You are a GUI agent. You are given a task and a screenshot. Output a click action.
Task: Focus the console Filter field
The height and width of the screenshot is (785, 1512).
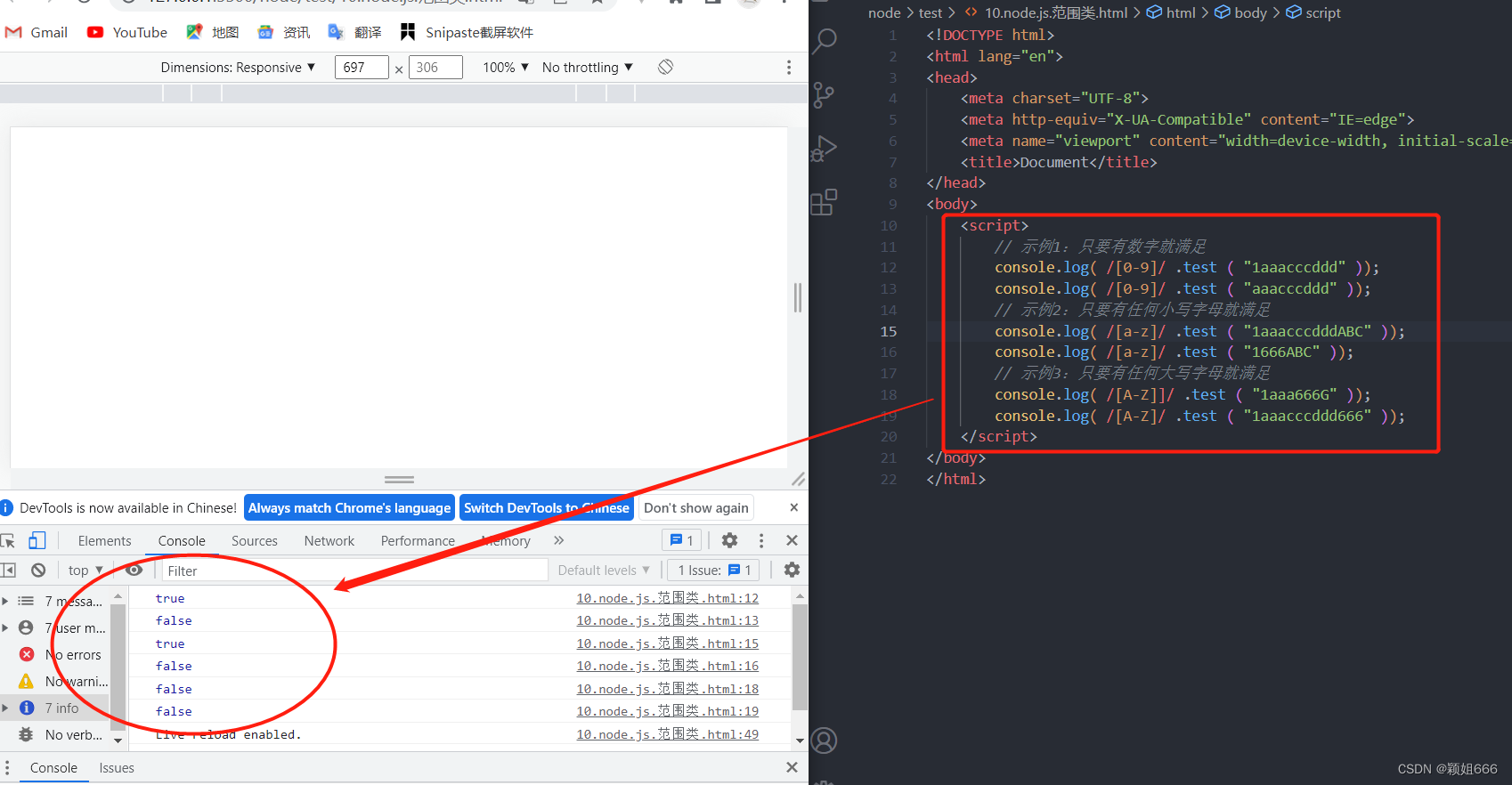[x=354, y=570]
